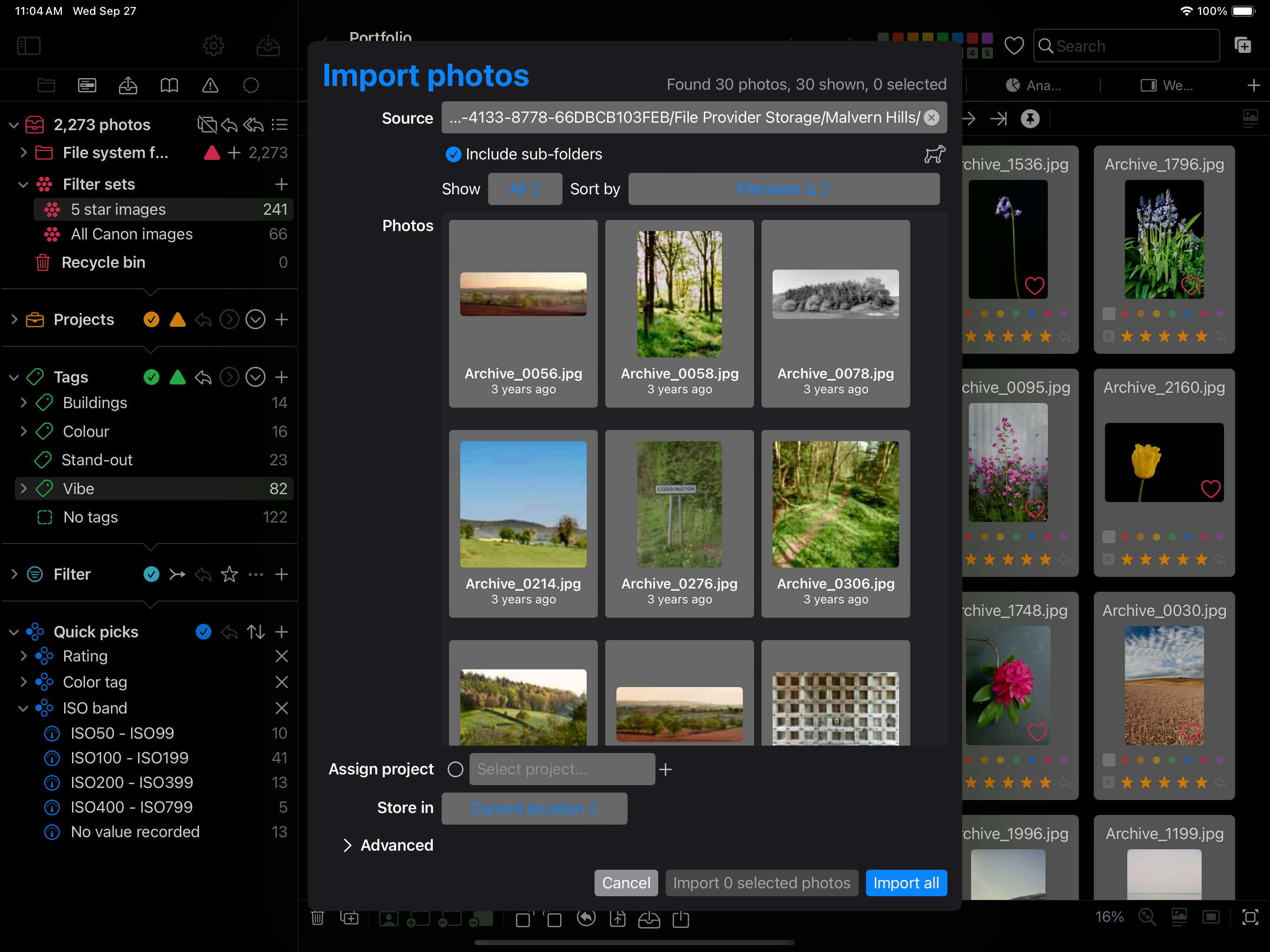
Task: Toggle Include sub-folders checkbox
Action: (453, 154)
